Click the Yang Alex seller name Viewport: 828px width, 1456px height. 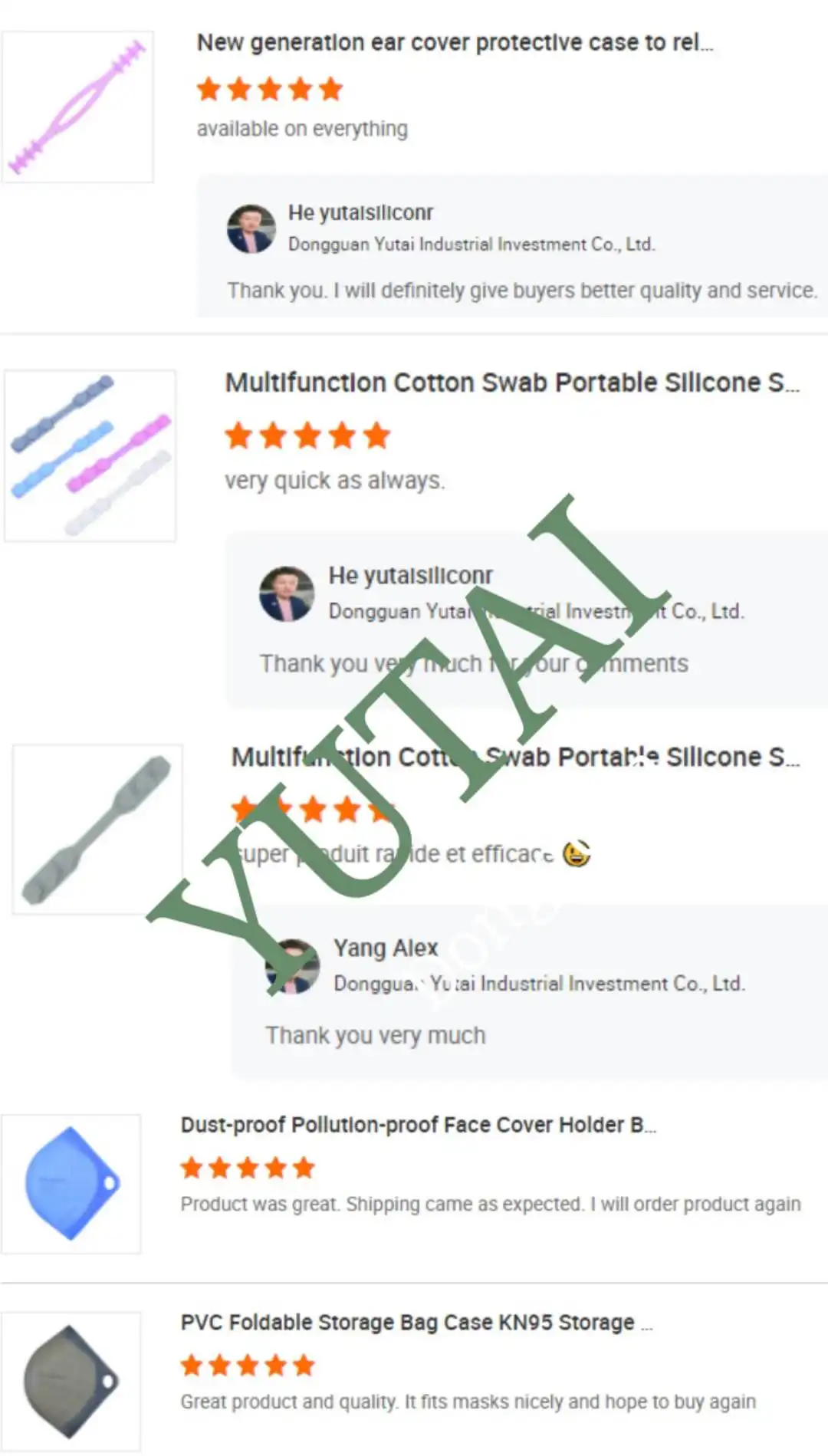[386, 948]
